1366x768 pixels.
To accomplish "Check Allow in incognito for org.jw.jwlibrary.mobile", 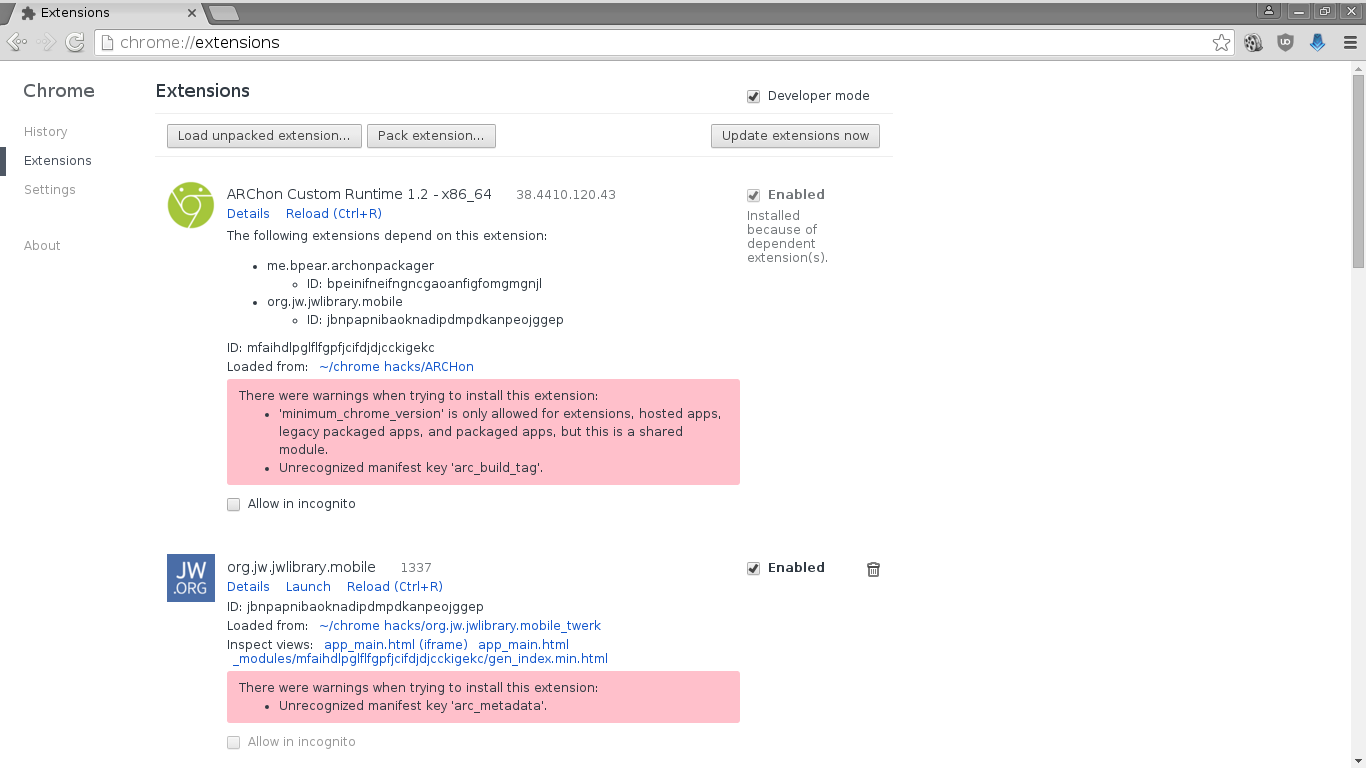I will (234, 742).
